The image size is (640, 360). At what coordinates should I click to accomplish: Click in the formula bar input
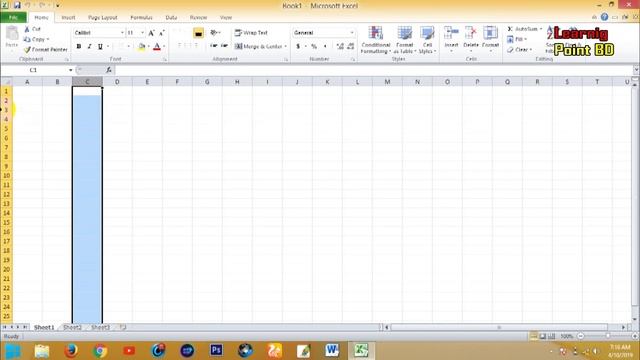pos(373,70)
